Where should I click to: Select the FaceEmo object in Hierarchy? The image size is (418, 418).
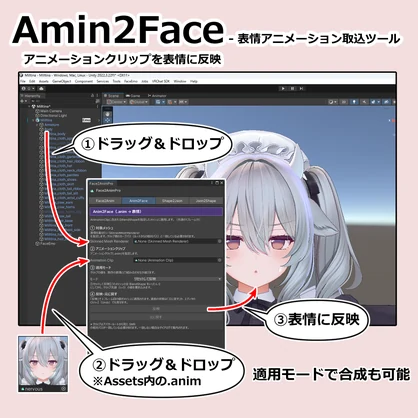point(46,244)
